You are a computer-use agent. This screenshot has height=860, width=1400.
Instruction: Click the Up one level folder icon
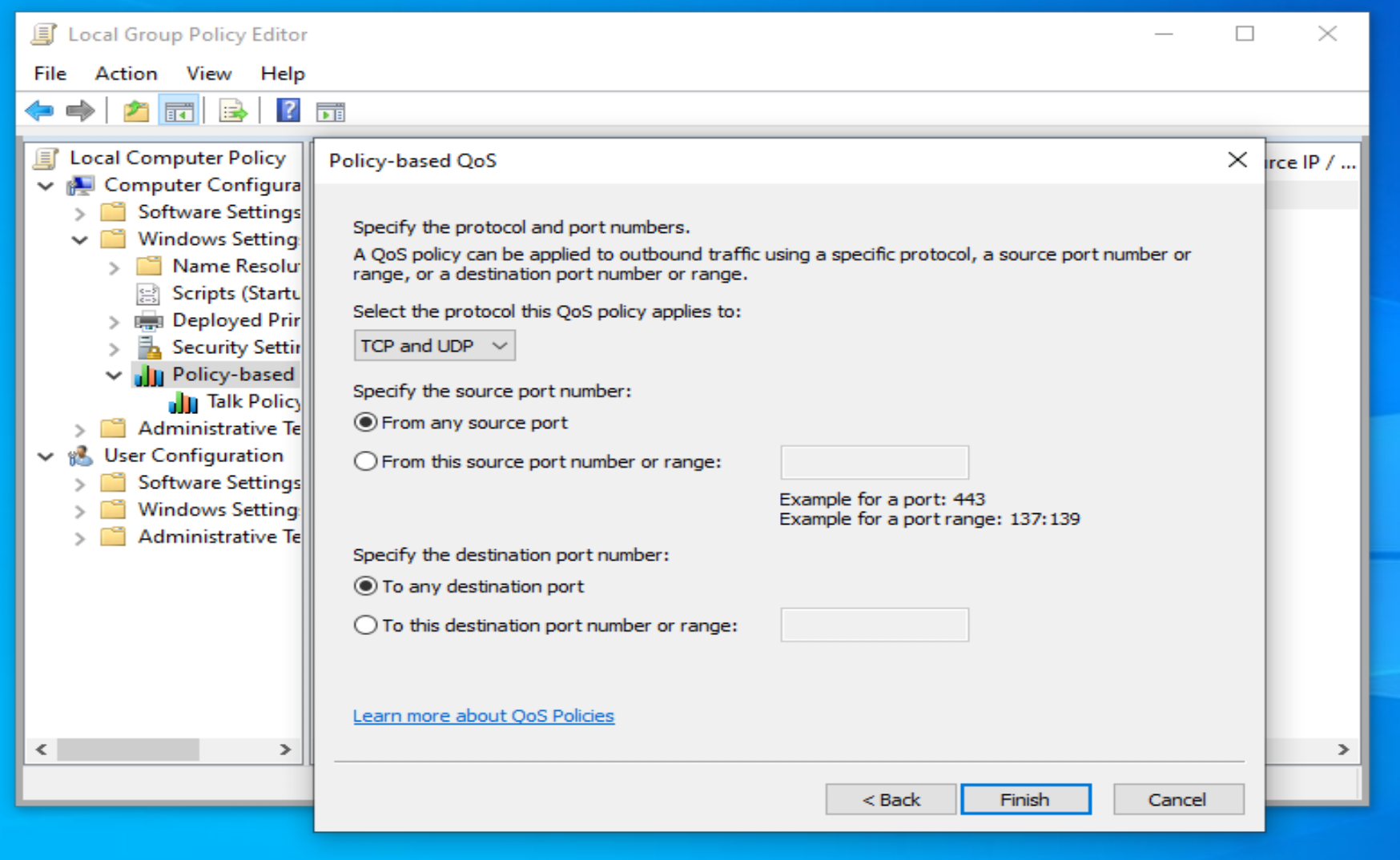click(x=136, y=111)
